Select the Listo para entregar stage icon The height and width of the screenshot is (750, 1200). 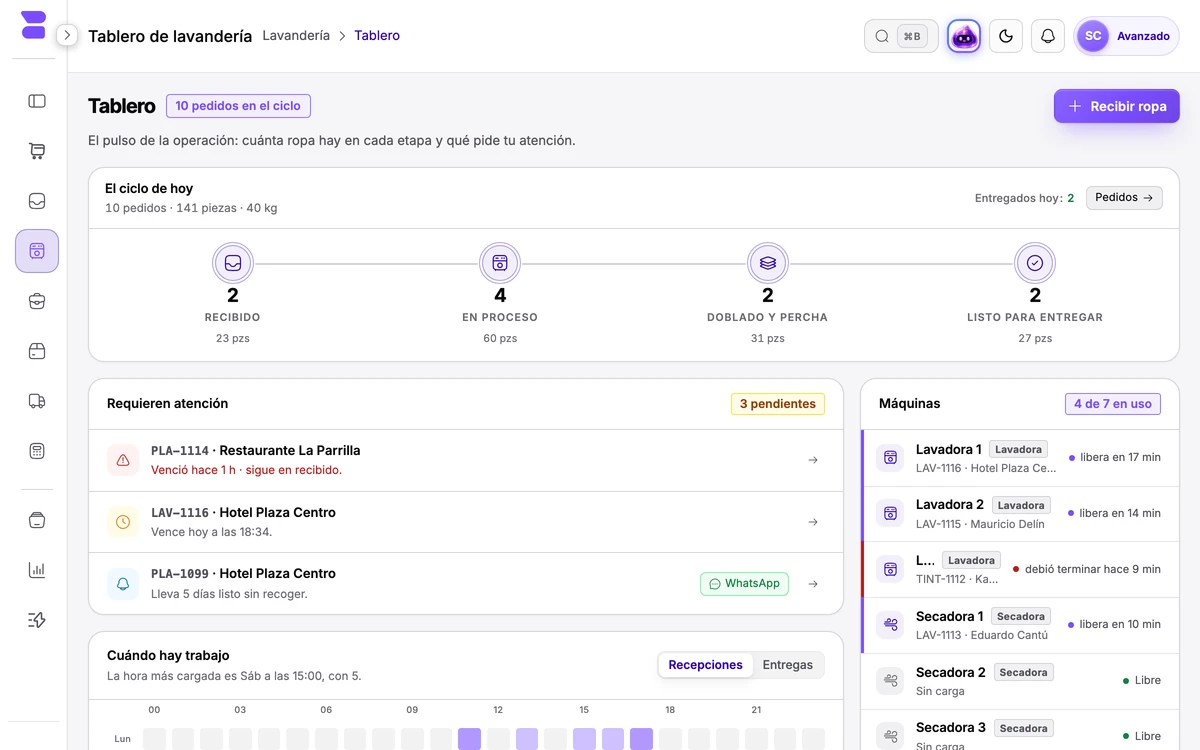coord(1035,263)
